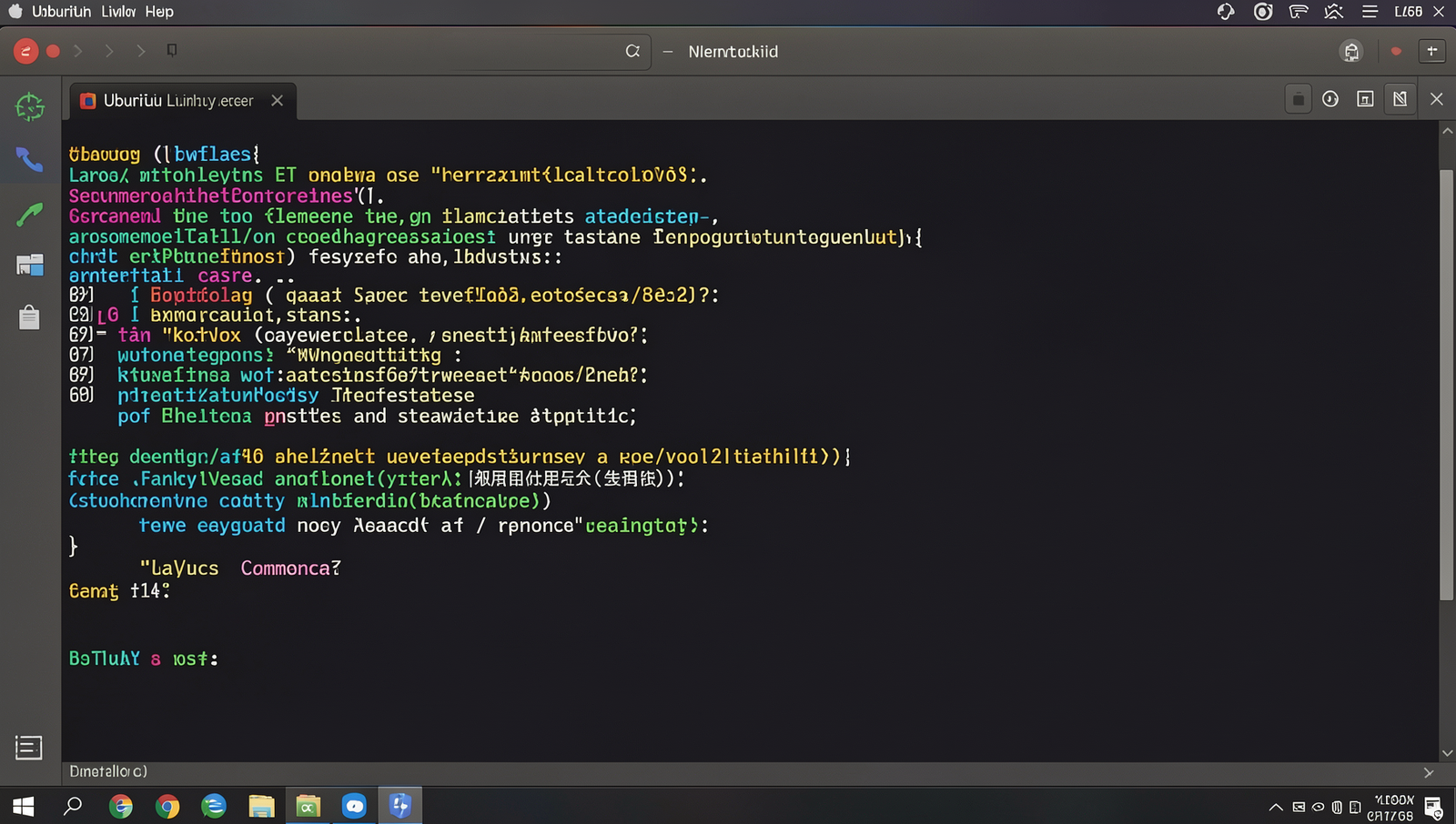Open the clipboard bag sidebar icon

29,317
